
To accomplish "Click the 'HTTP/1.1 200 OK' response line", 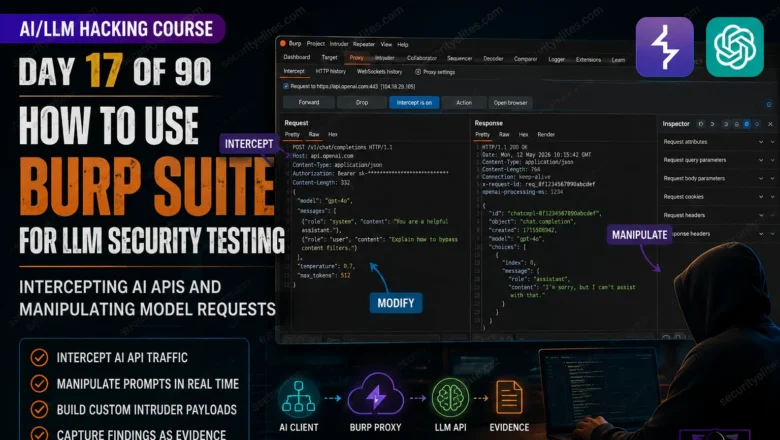I will (x=504, y=147).
